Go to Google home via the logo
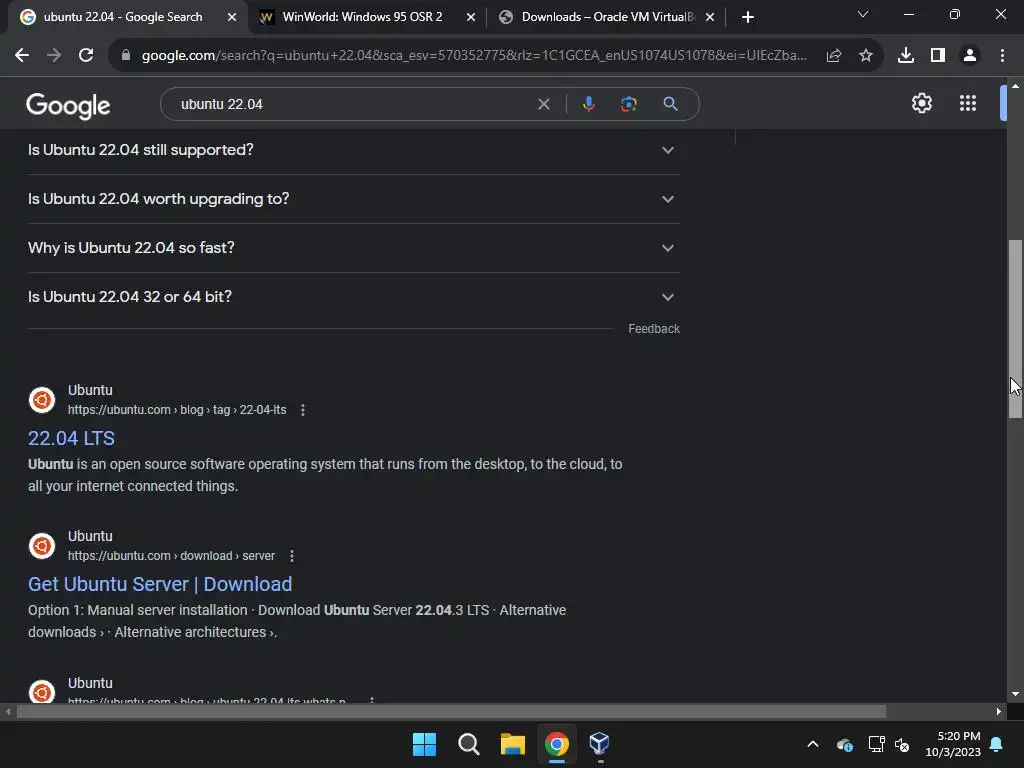 pyautogui.click(x=69, y=105)
